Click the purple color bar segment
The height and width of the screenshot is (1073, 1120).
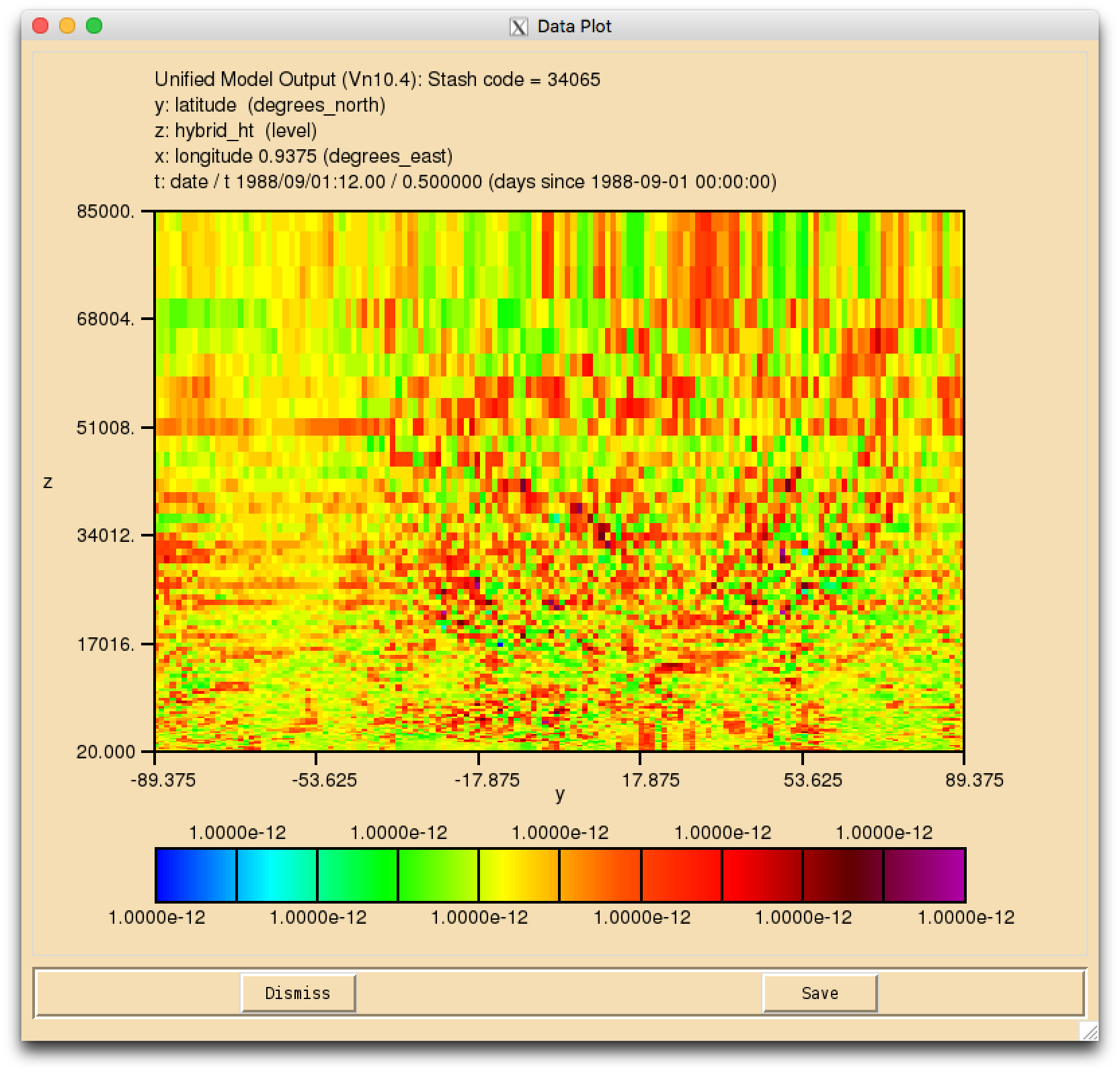click(x=924, y=875)
